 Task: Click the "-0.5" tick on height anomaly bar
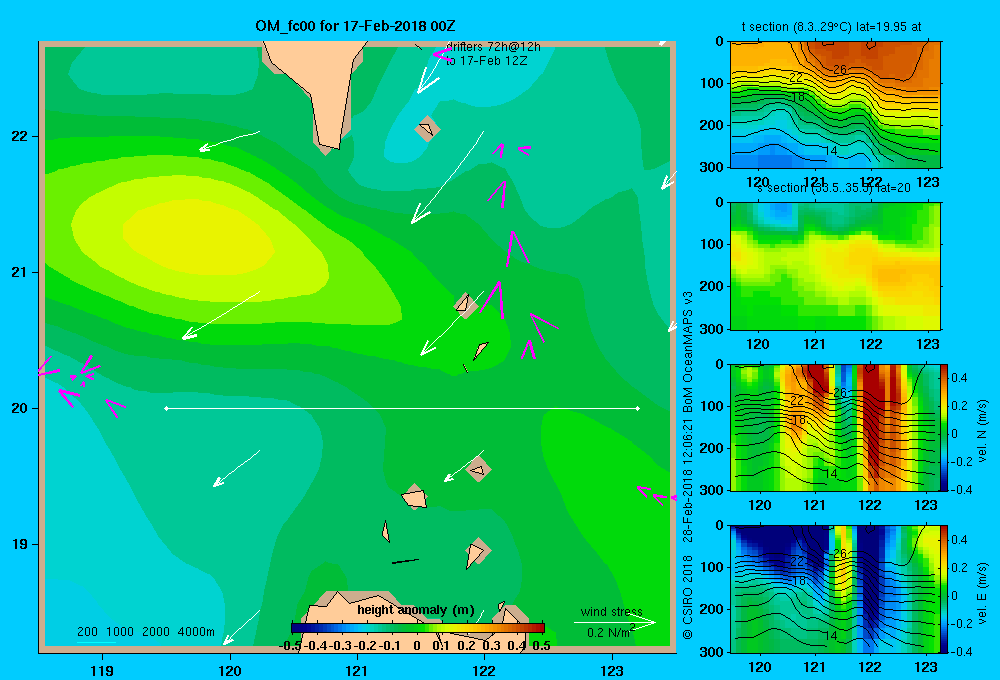point(291,646)
